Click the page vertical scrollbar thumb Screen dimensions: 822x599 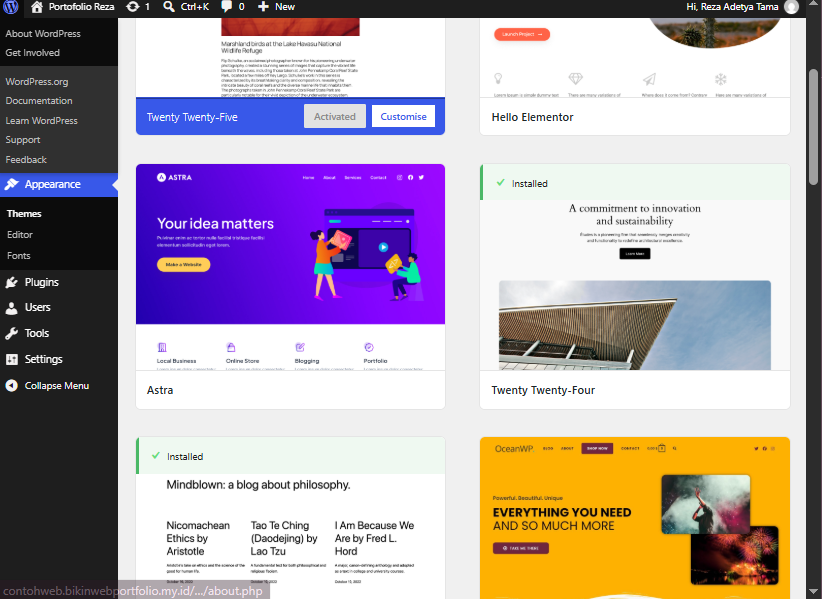pyautogui.click(x=813, y=127)
